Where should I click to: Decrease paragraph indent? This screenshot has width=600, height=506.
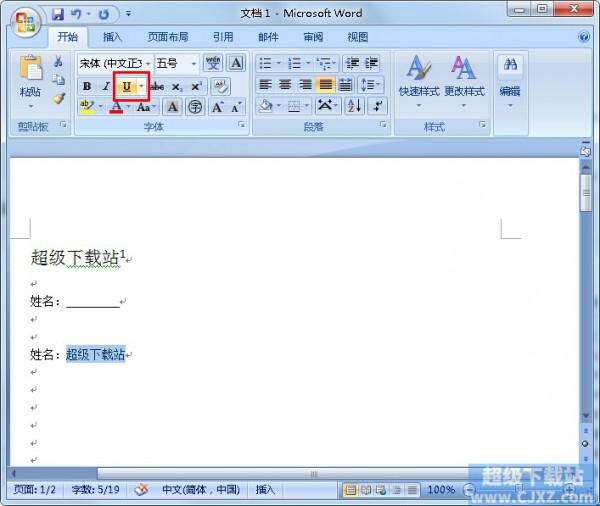click(x=352, y=63)
